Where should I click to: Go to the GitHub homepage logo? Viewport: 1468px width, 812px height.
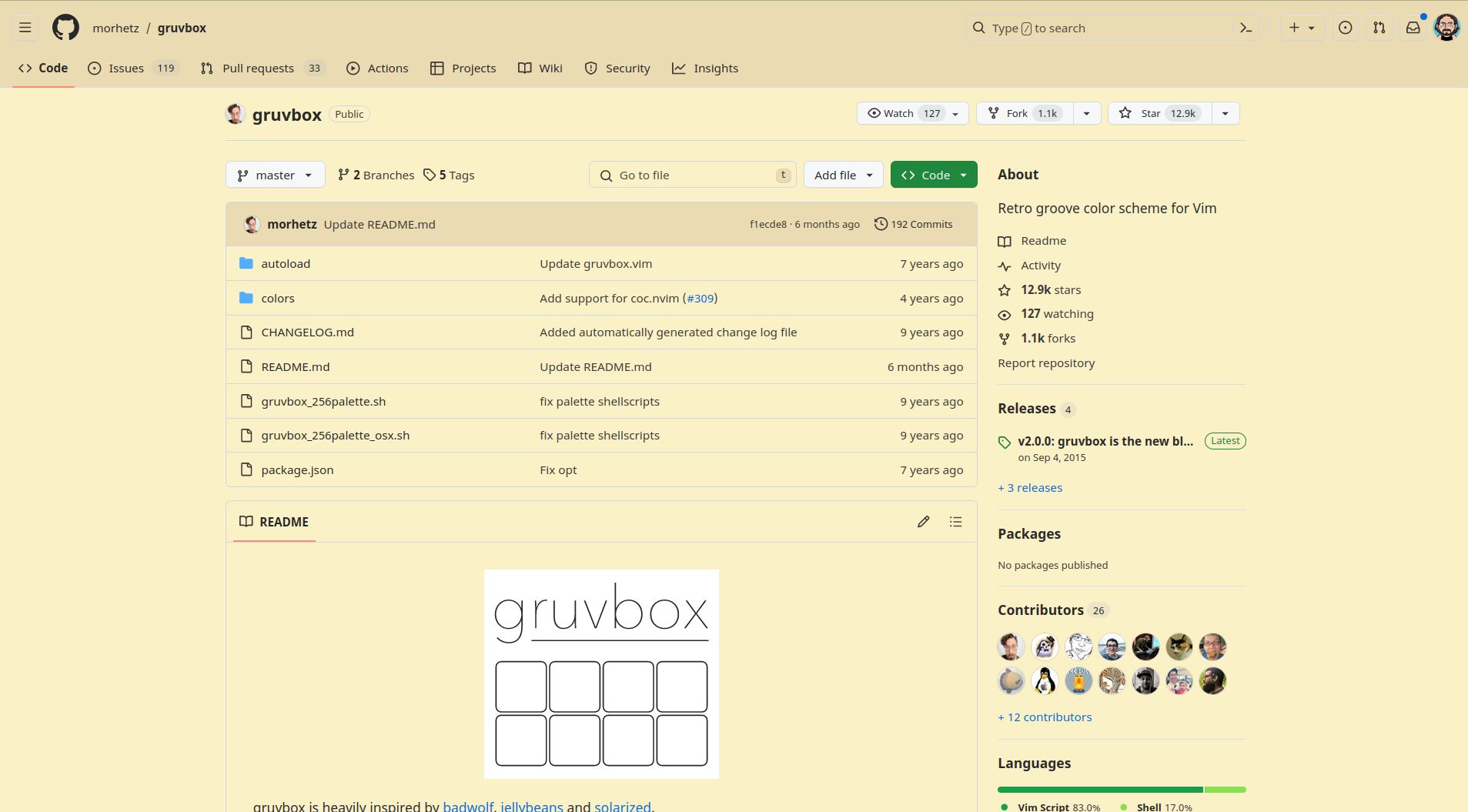pyautogui.click(x=65, y=28)
